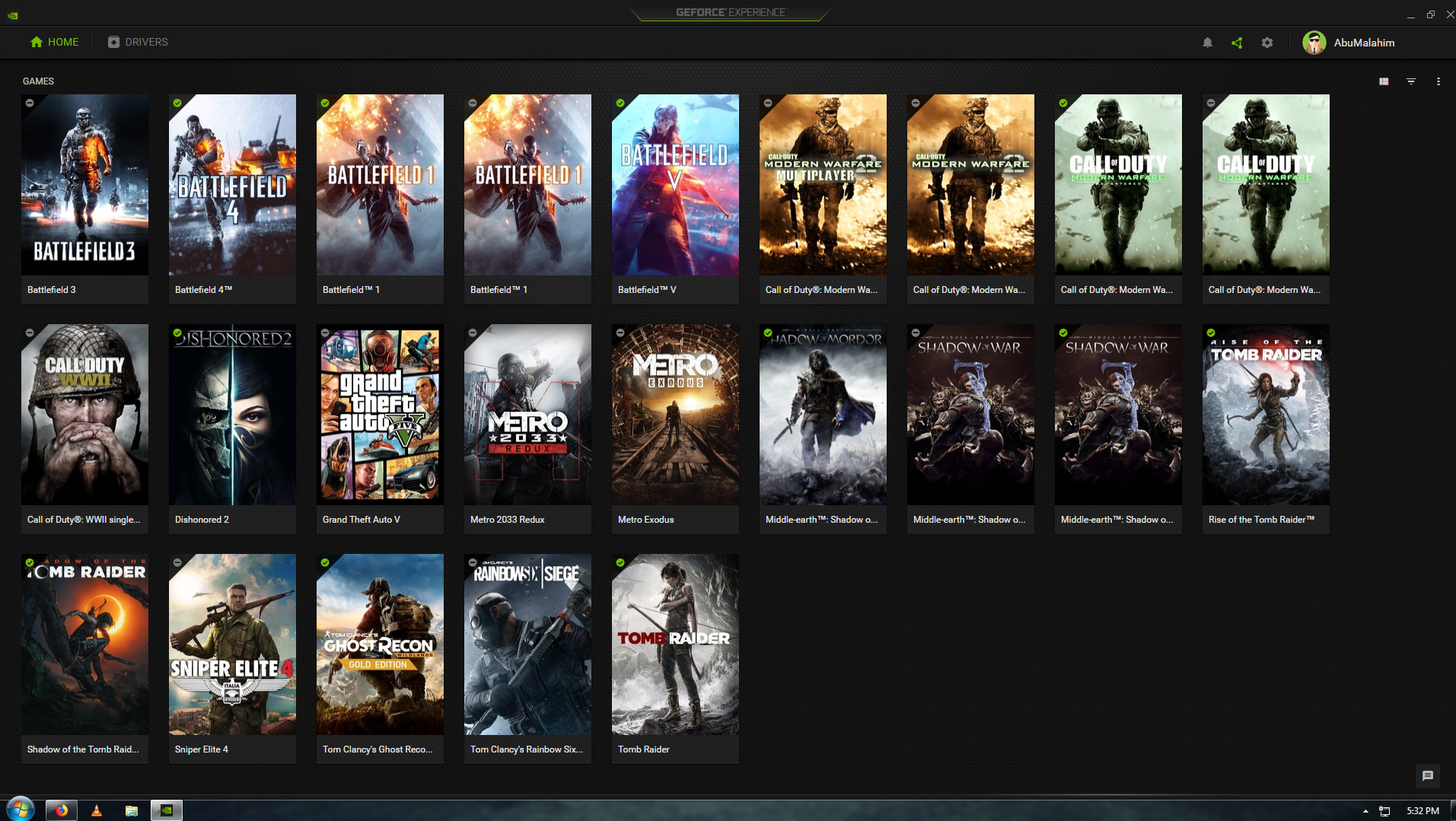
Task: Click the 'Sniper Elite 4' title label
Action: [201, 749]
